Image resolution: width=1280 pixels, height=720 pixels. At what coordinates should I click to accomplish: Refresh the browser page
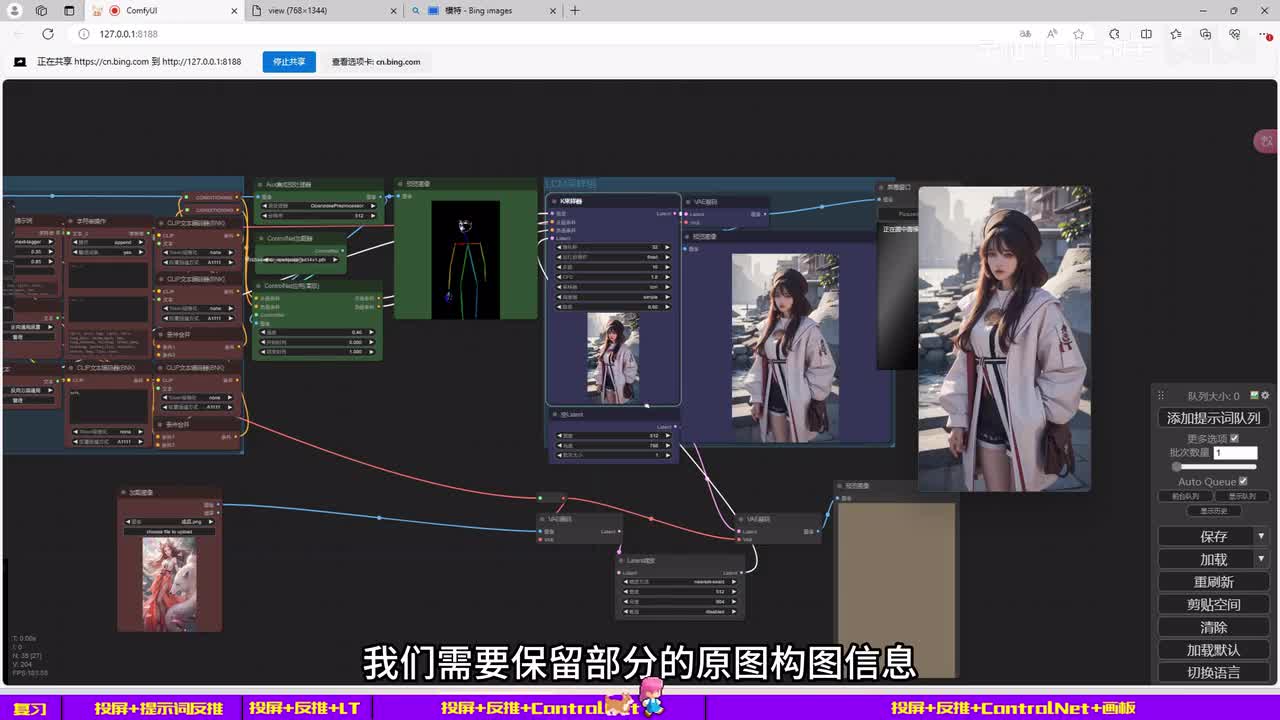click(x=47, y=34)
